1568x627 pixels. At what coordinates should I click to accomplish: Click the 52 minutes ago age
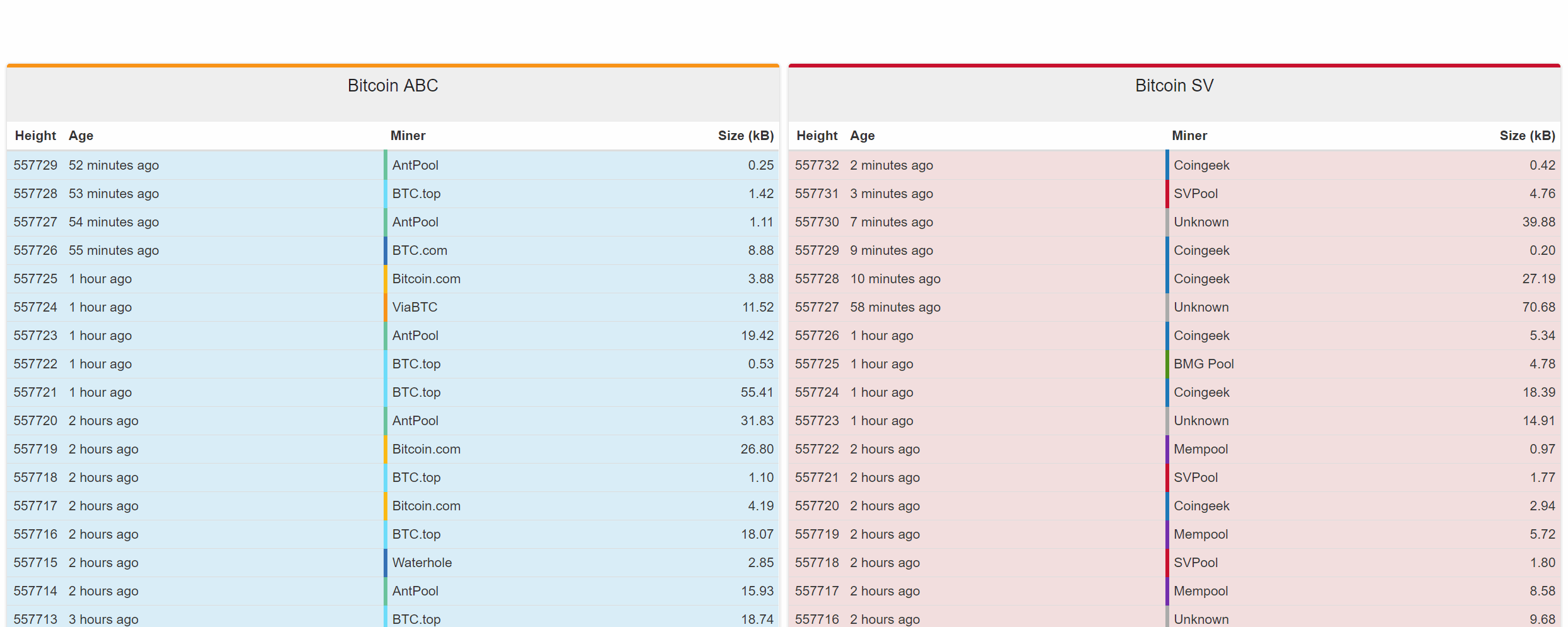[x=114, y=165]
